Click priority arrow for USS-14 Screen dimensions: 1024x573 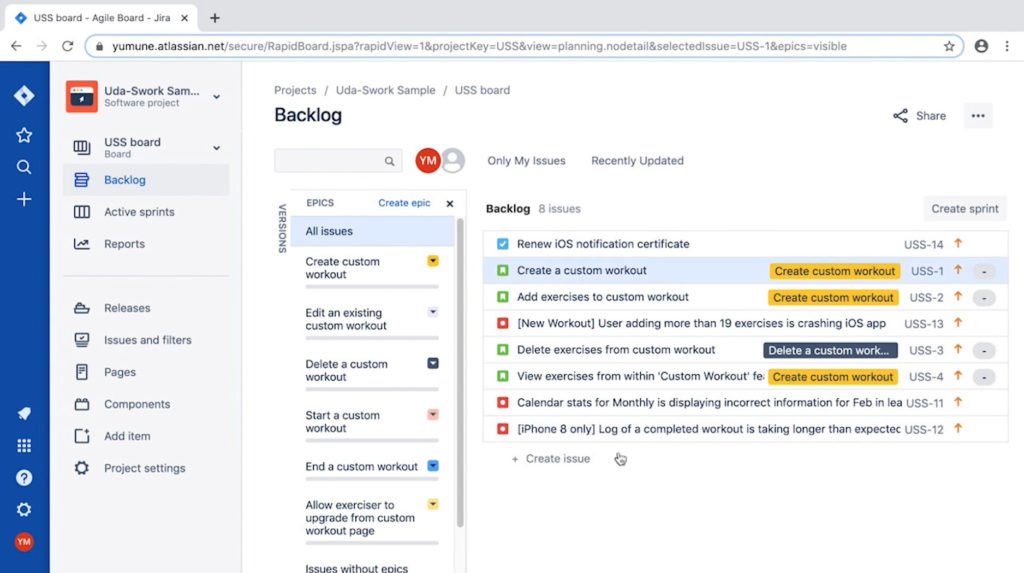[x=958, y=244]
